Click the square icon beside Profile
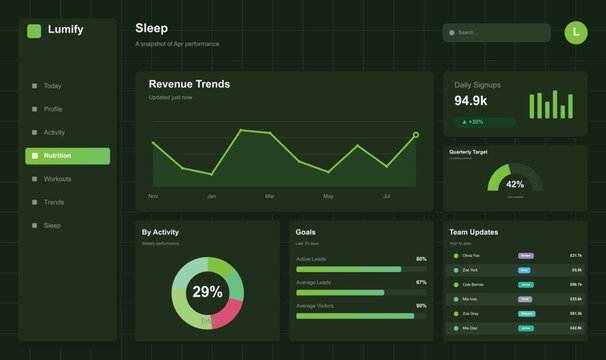 pos(34,109)
